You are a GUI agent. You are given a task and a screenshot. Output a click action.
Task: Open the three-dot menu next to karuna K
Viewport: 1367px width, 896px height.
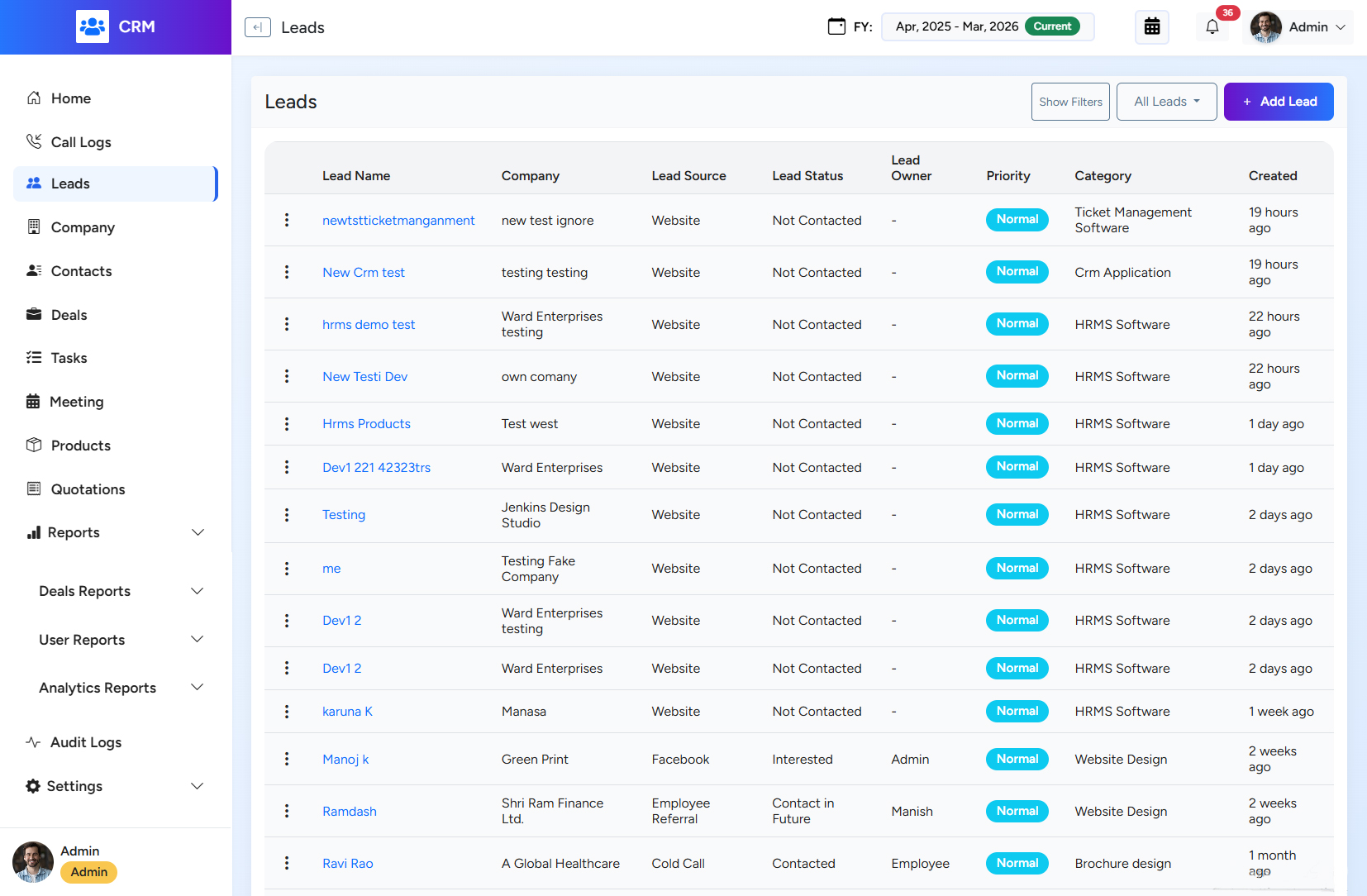point(287,711)
